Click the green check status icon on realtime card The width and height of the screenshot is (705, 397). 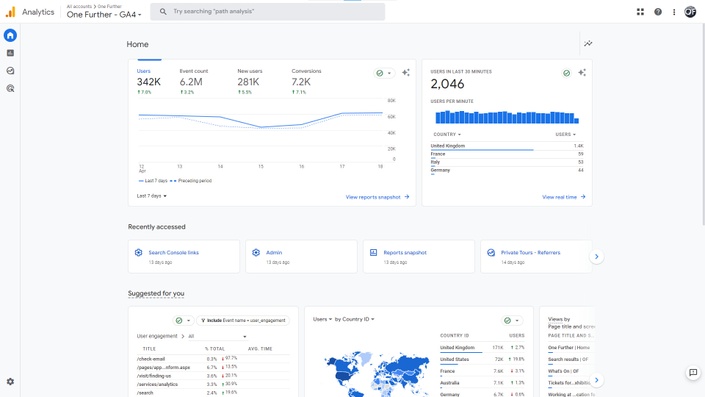(x=567, y=73)
